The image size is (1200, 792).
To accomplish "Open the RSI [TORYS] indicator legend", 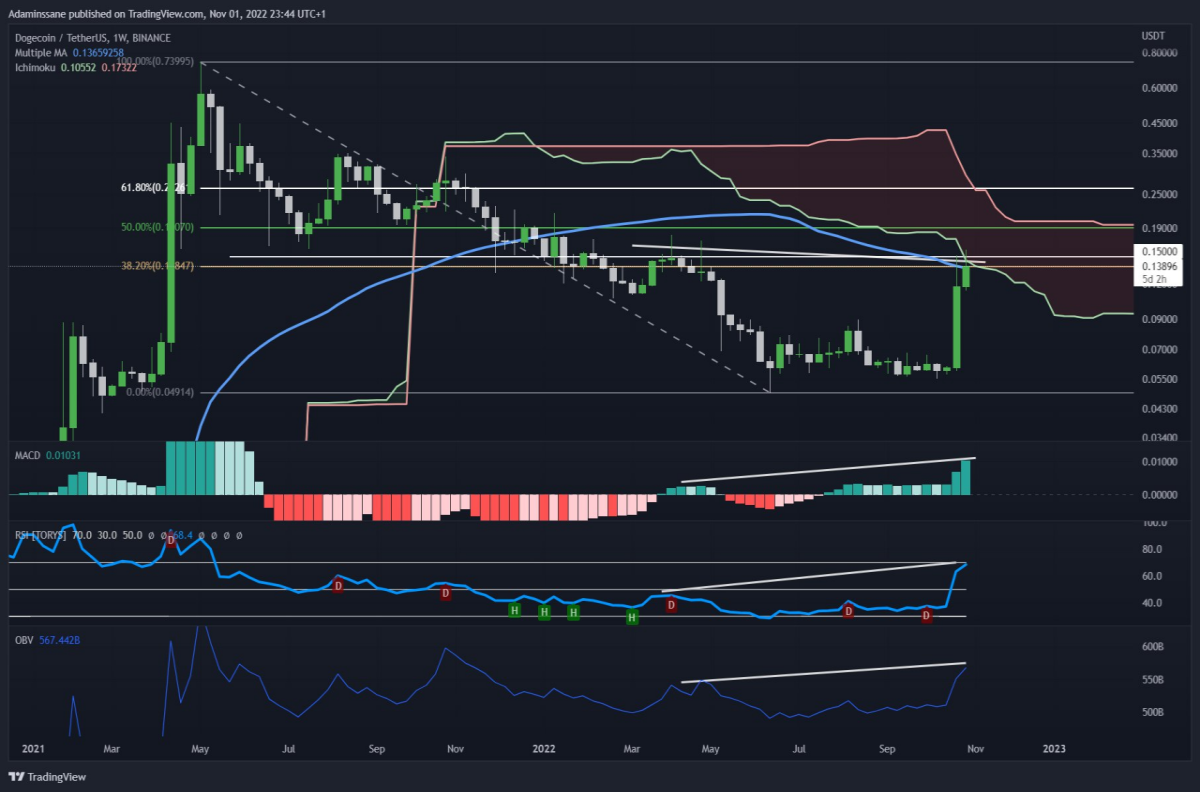I will (x=38, y=535).
